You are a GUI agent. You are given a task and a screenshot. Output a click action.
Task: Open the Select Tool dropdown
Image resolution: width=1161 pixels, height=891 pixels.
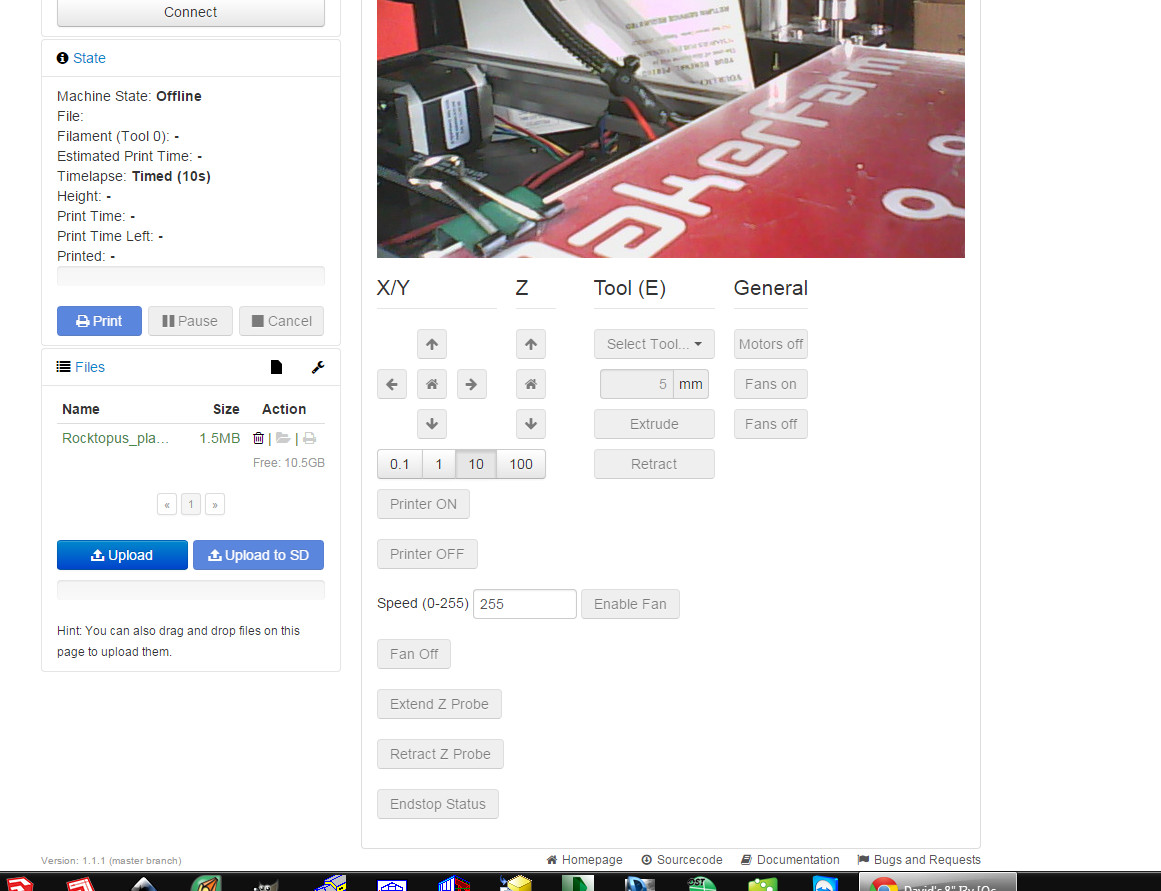(654, 344)
